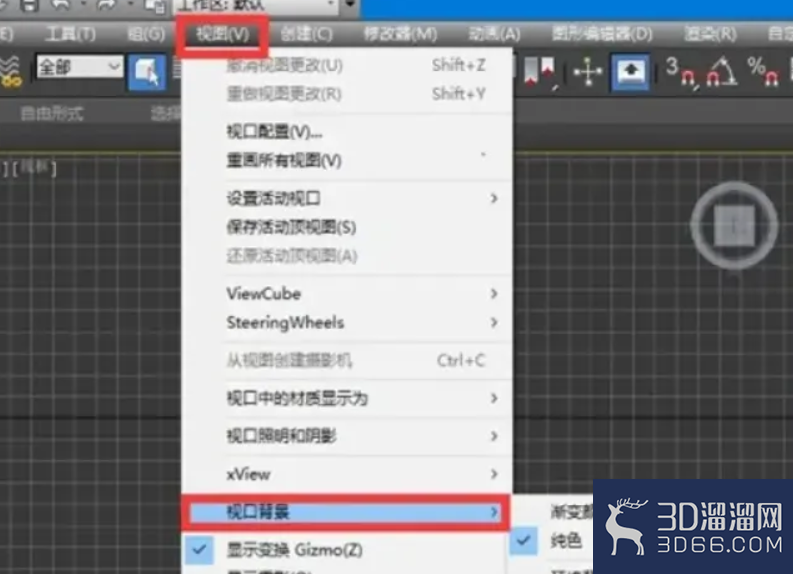
Task: Click the Redo arrow in title bar
Action: [107, 5]
